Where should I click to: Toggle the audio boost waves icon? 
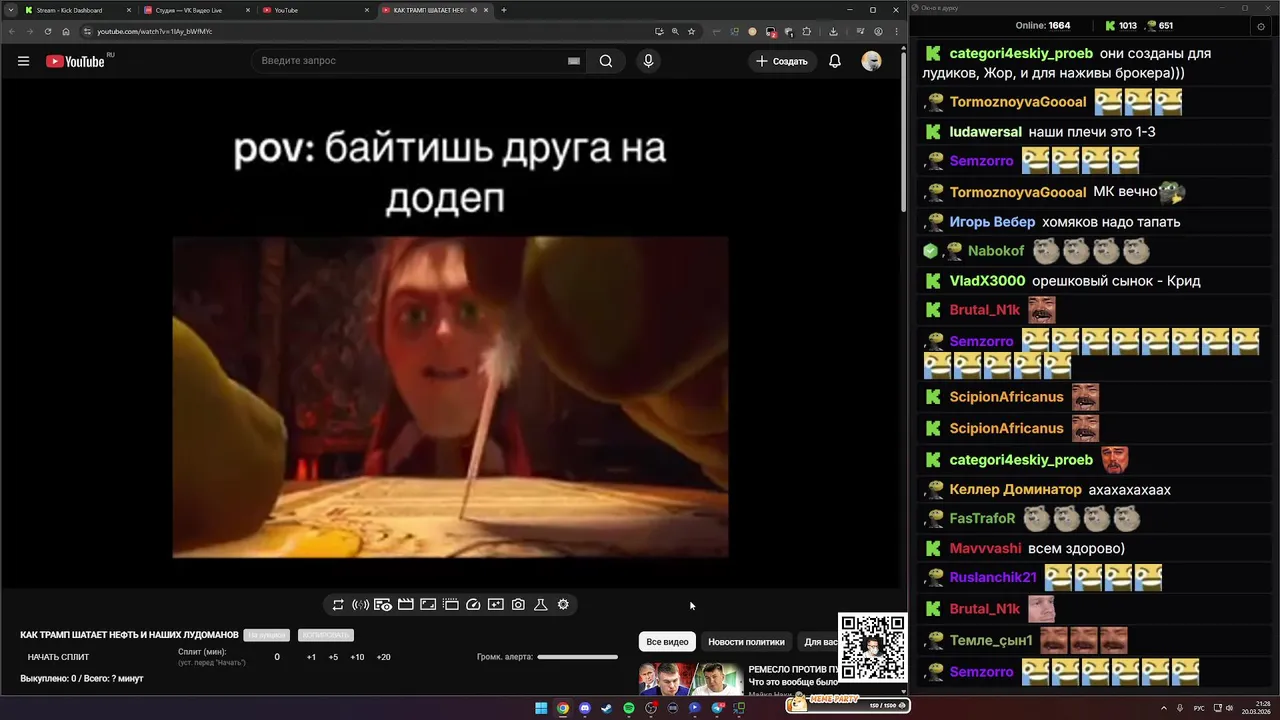[x=360, y=605]
